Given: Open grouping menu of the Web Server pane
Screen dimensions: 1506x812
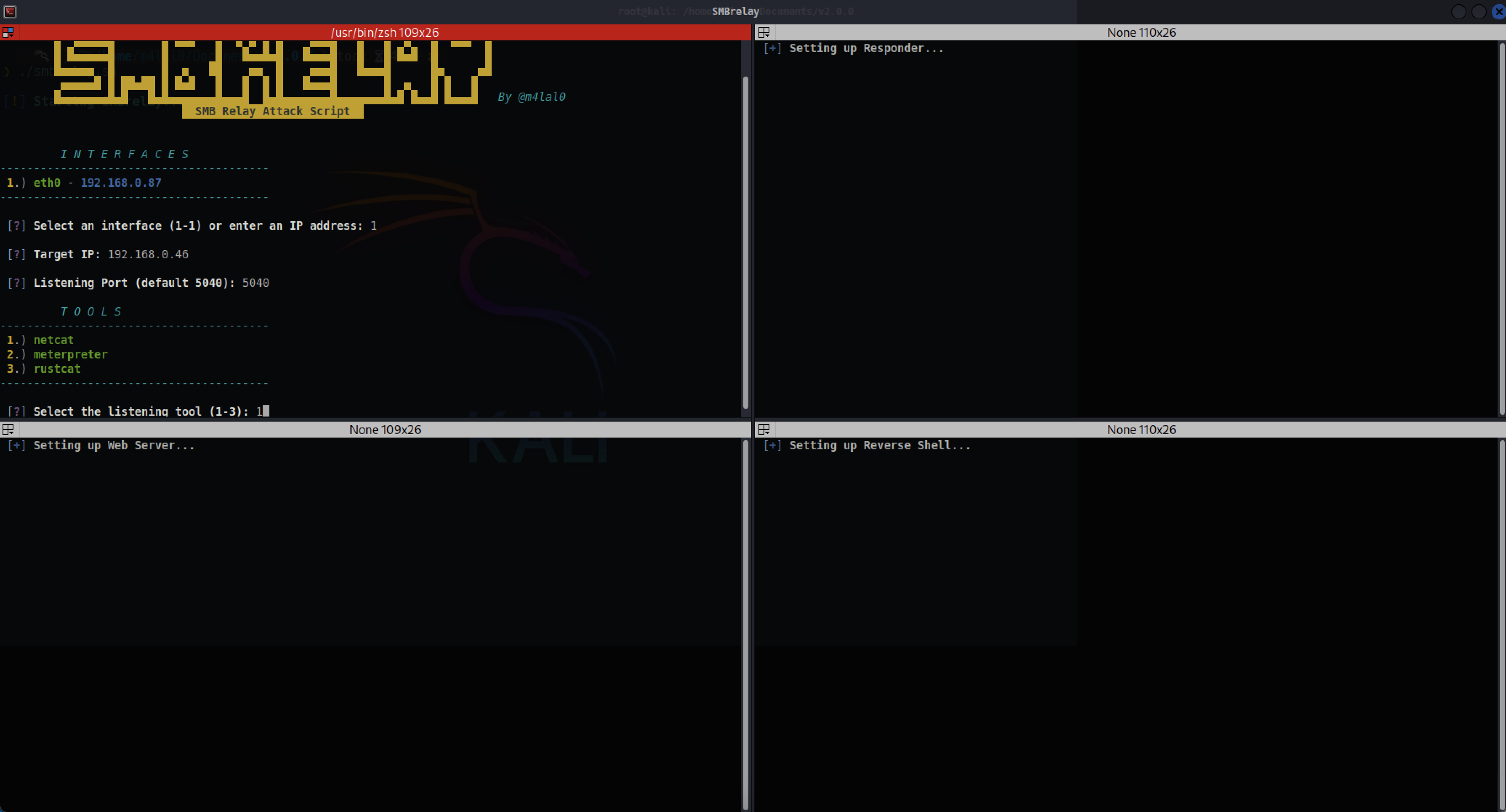Looking at the screenshot, I should pos(8,430).
